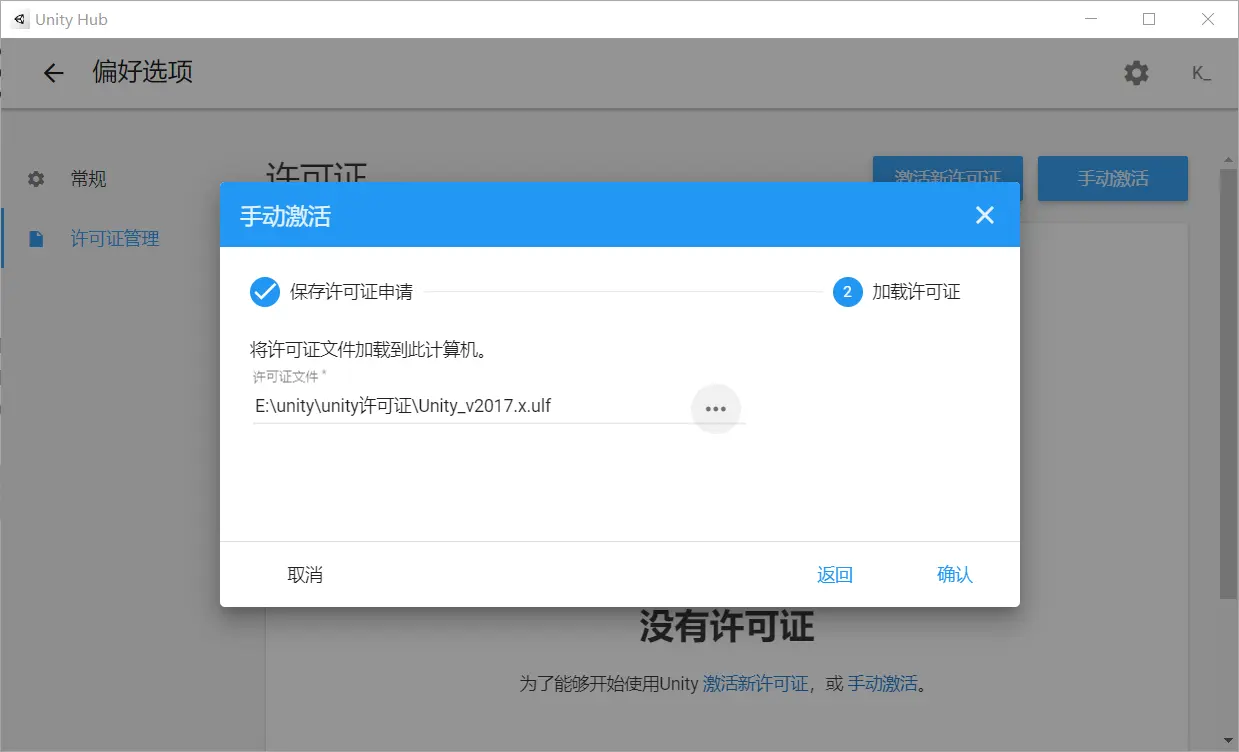
Task: Click the 没有许可证 heading text
Action: point(727,627)
